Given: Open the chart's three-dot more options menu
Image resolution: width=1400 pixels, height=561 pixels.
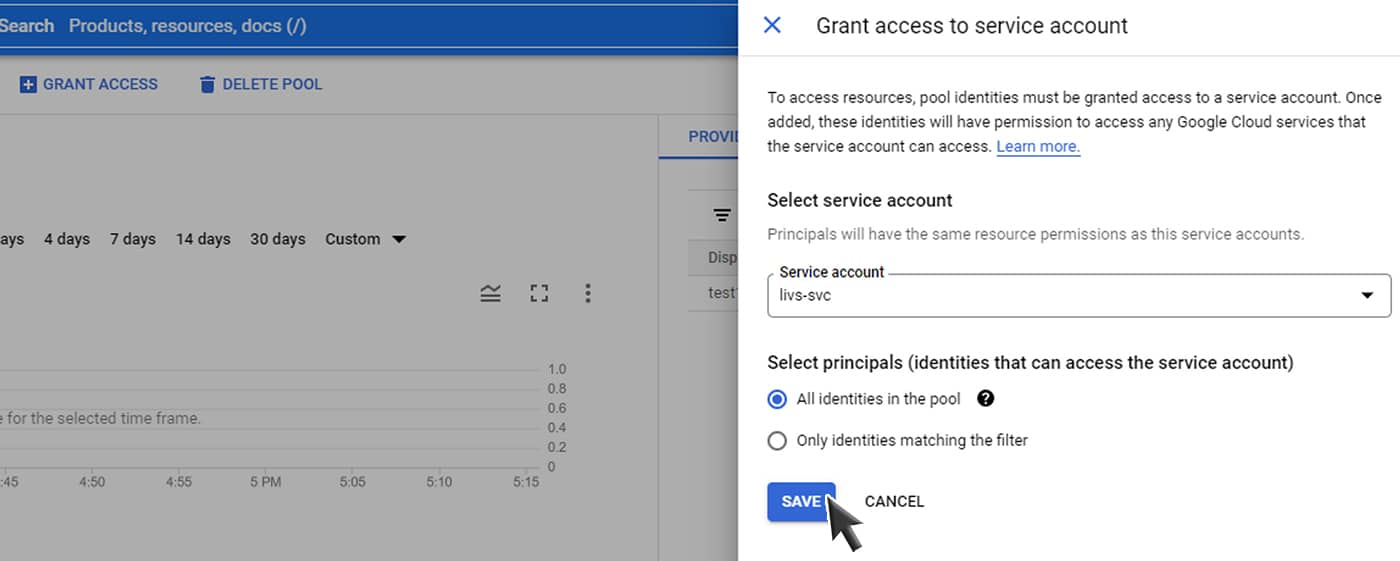Looking at the screenshot, I should [x=588, y=293].
